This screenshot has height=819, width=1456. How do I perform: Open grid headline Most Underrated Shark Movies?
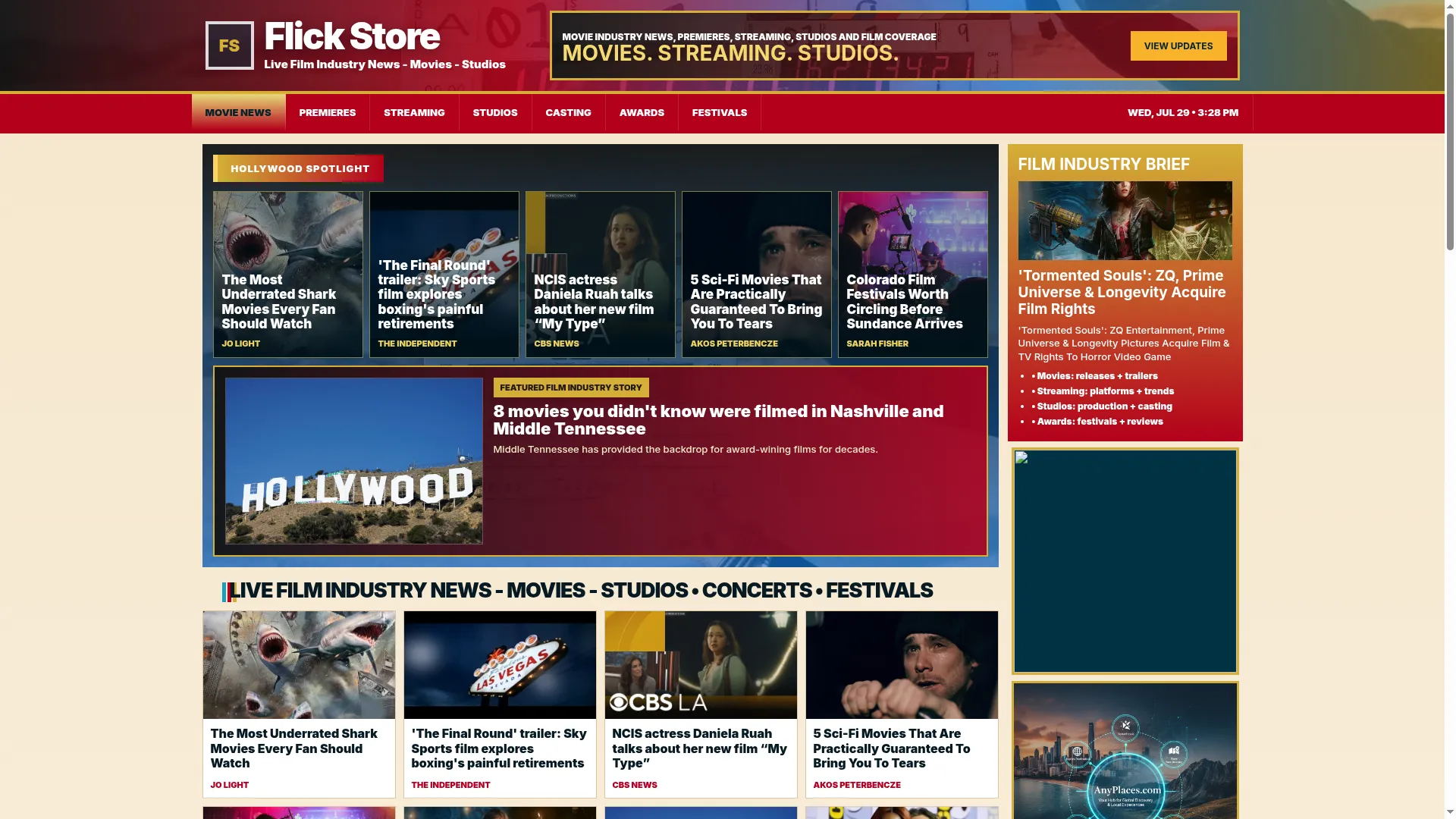point(293,748)
